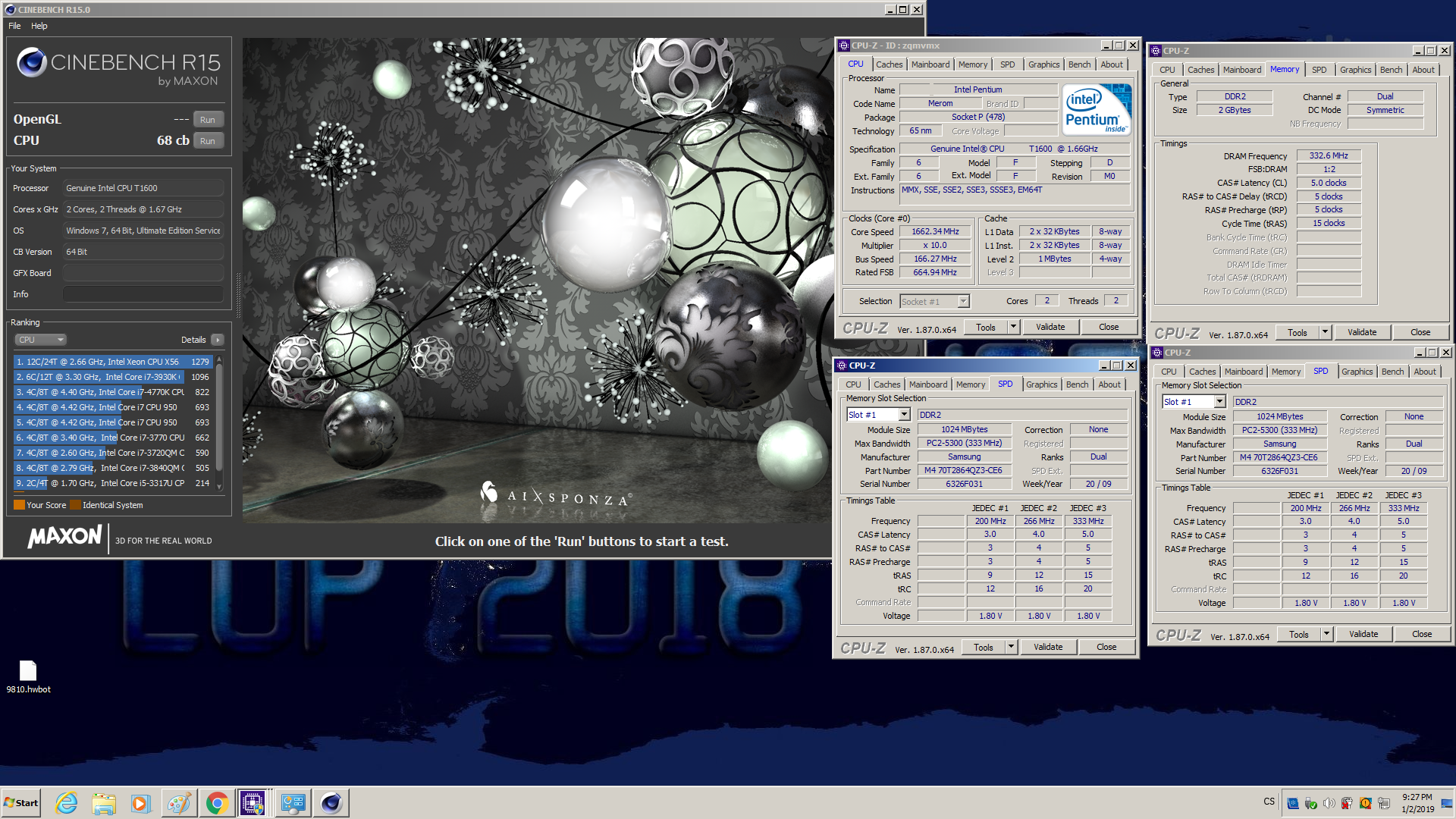Open the Control Panel taskbar button
The width and height of the screenshot is (1456, 819).
[x=293, y=803]
